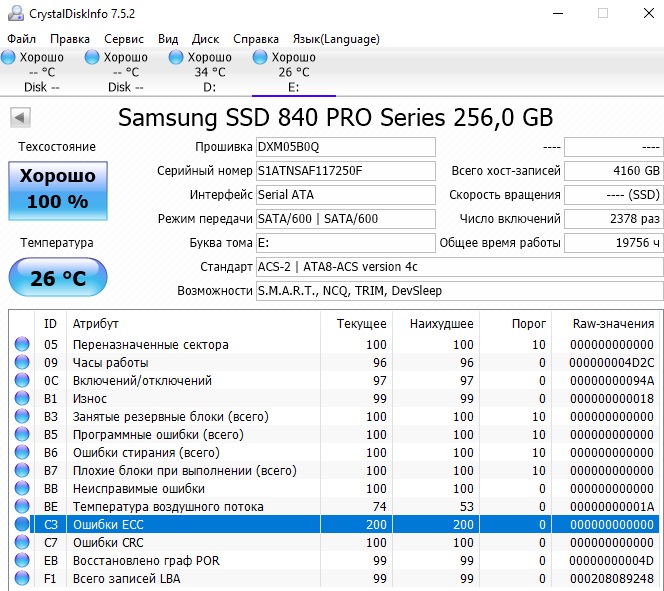Go to previous disk with left arrow
Viewport: 664px width, 591px height.
coord(20,117)
